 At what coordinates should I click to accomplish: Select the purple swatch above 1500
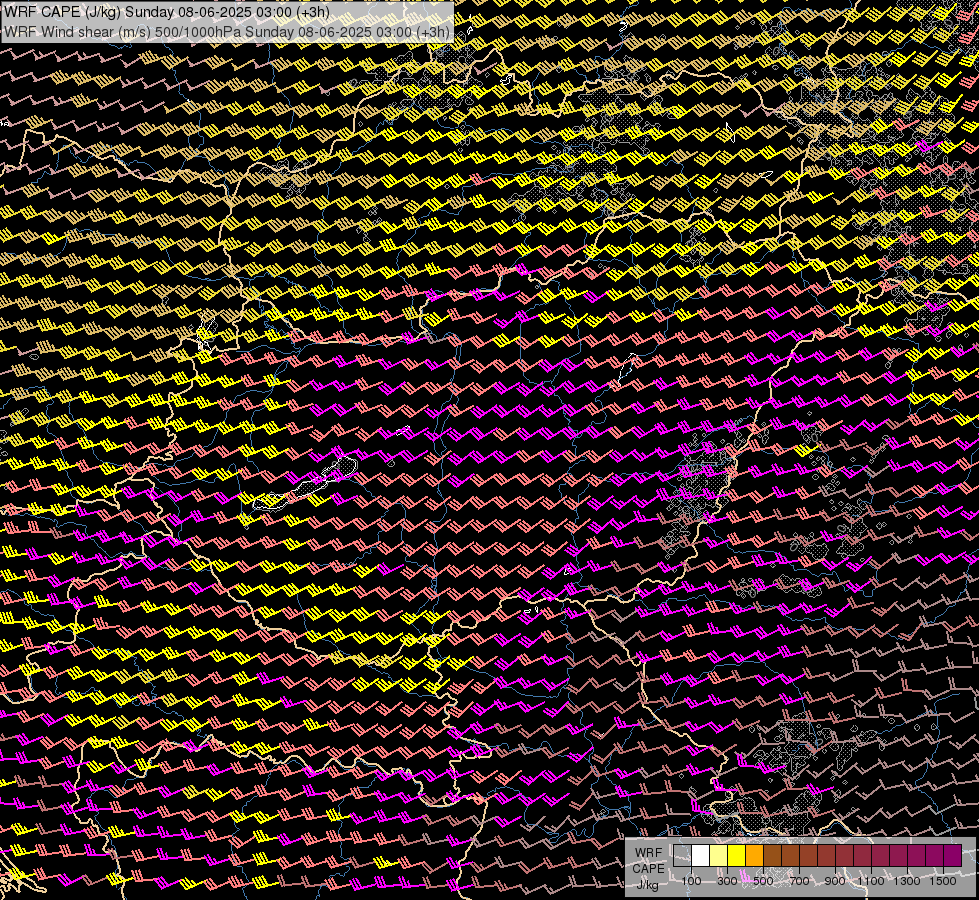point(953,856)
